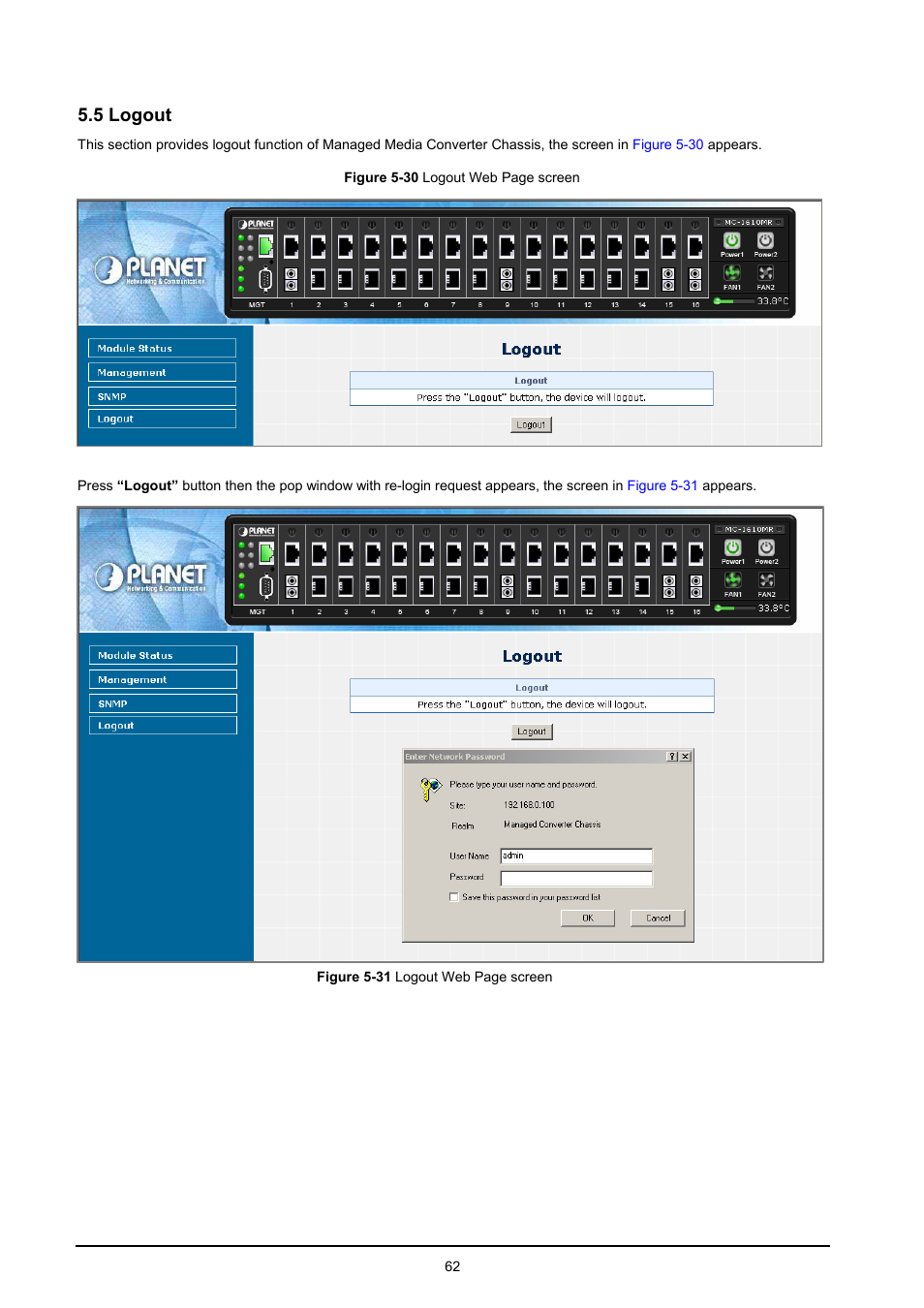Click temperature gauge slider in Figure 5-30
This screenshot has height=1308, width=924.
coord(734,301)
